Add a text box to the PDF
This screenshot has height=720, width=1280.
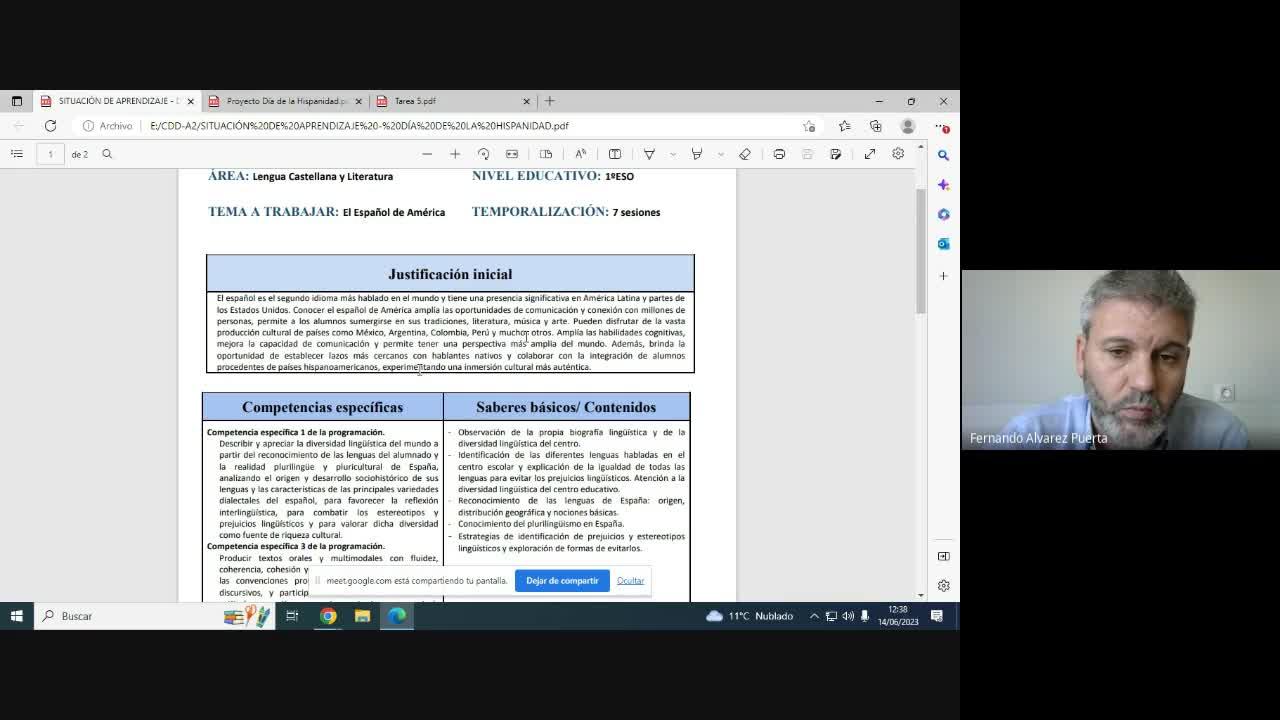615,154
